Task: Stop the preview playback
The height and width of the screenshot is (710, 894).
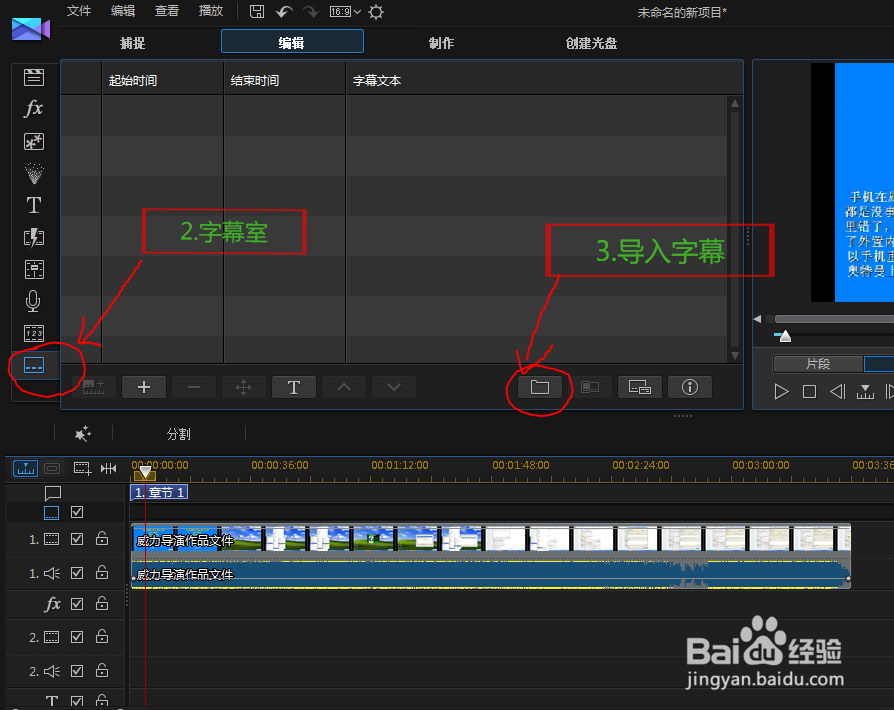Action: click(x=809, y=392)
